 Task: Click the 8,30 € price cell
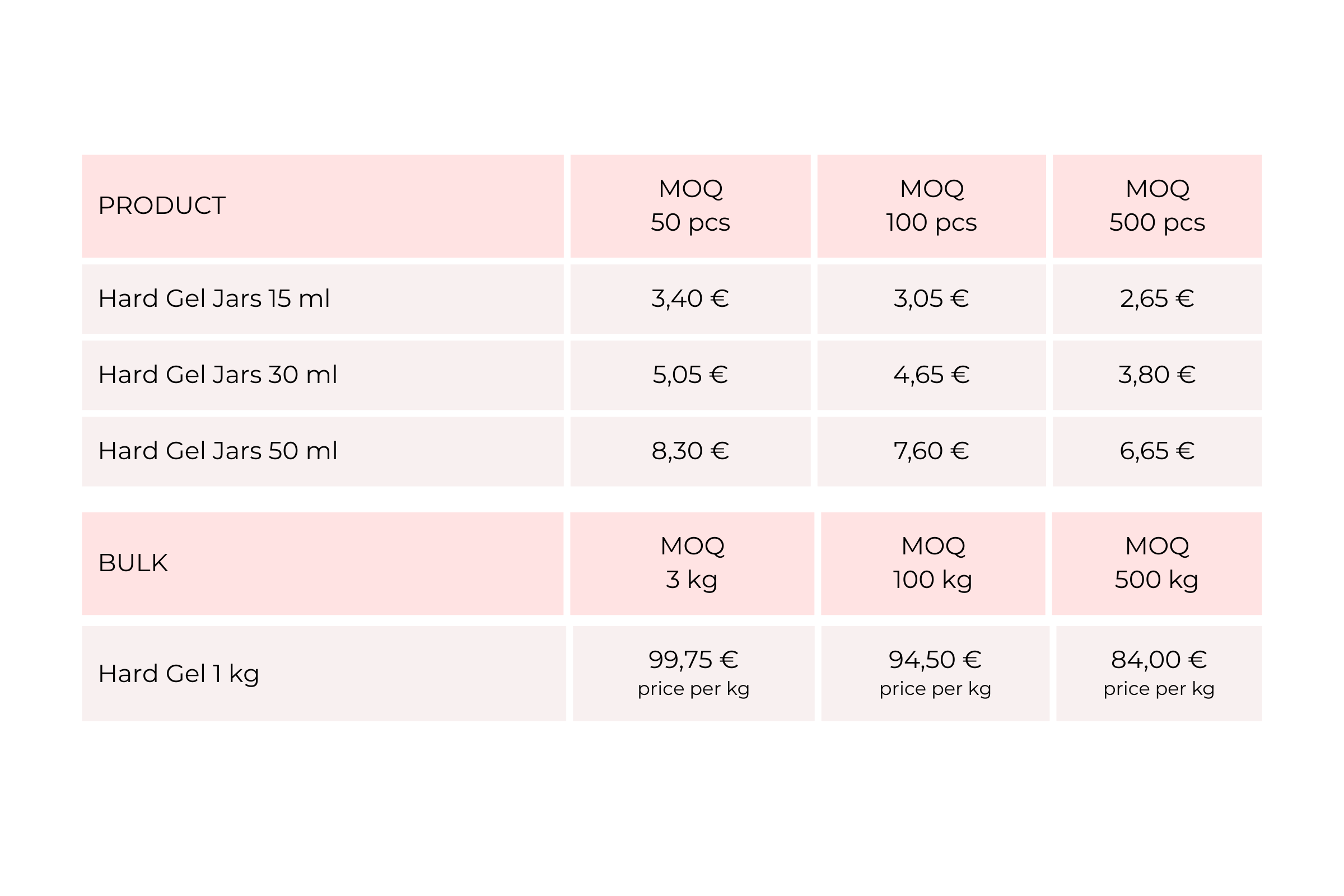coord(690,451)
